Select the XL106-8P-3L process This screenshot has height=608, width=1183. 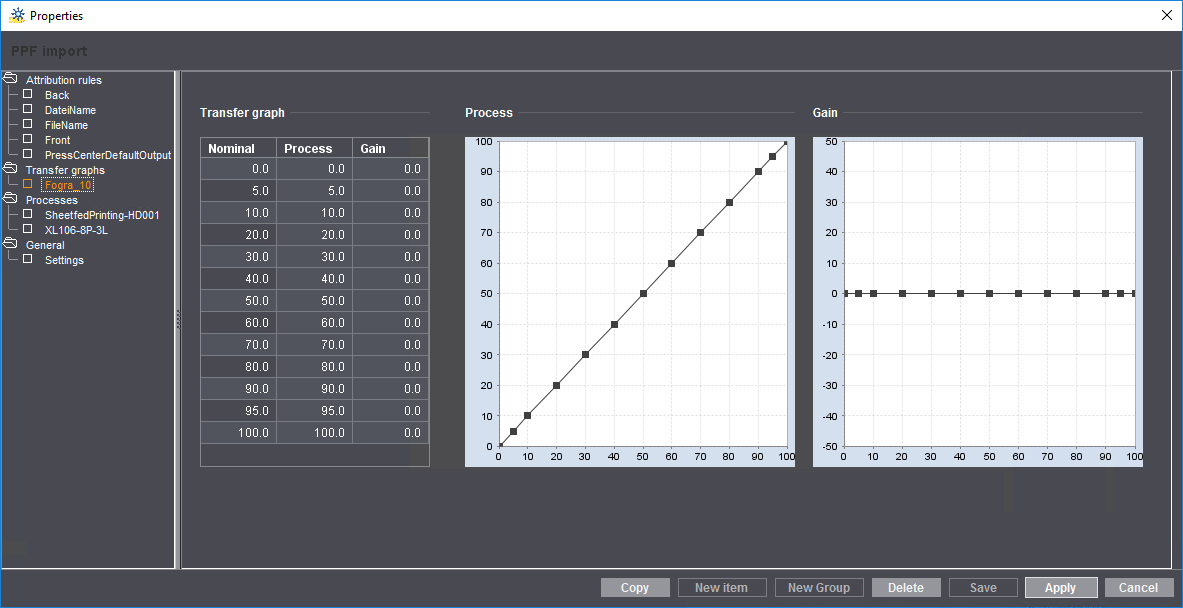pos(76,230)
